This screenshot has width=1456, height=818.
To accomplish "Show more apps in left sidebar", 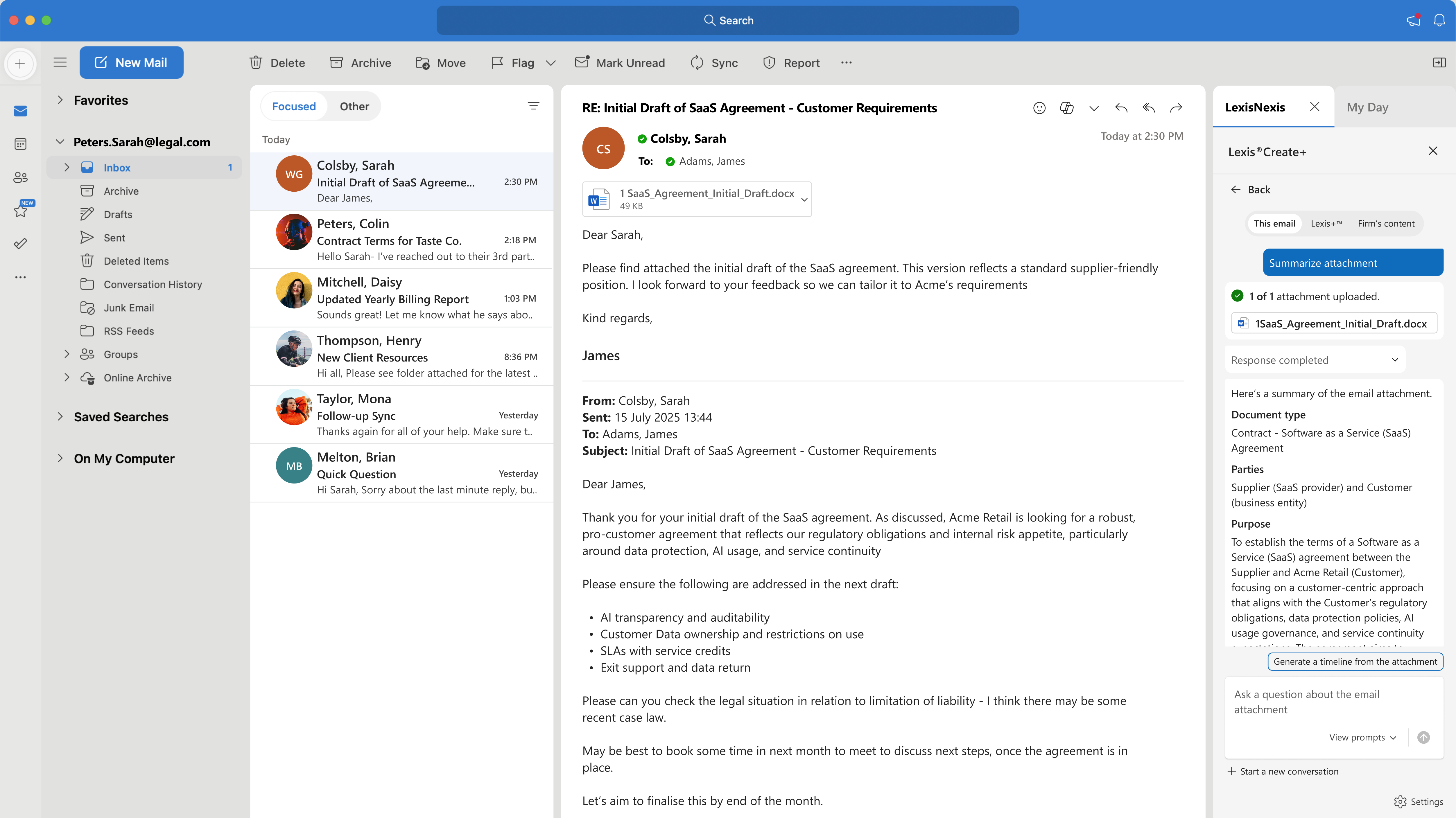I will coord(20,277).
